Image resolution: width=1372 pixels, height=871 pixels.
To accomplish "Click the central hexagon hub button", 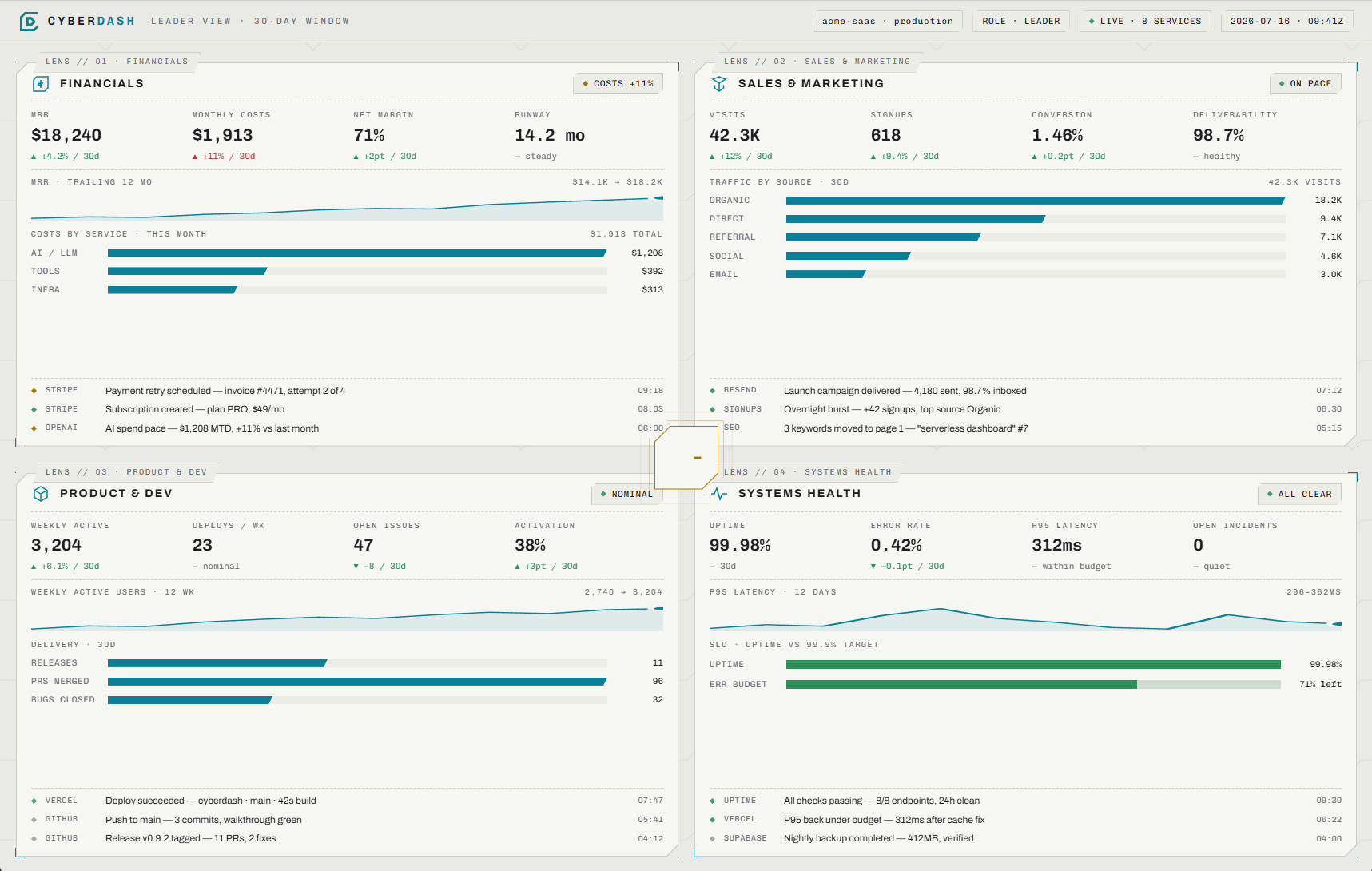I will (686, 457).
